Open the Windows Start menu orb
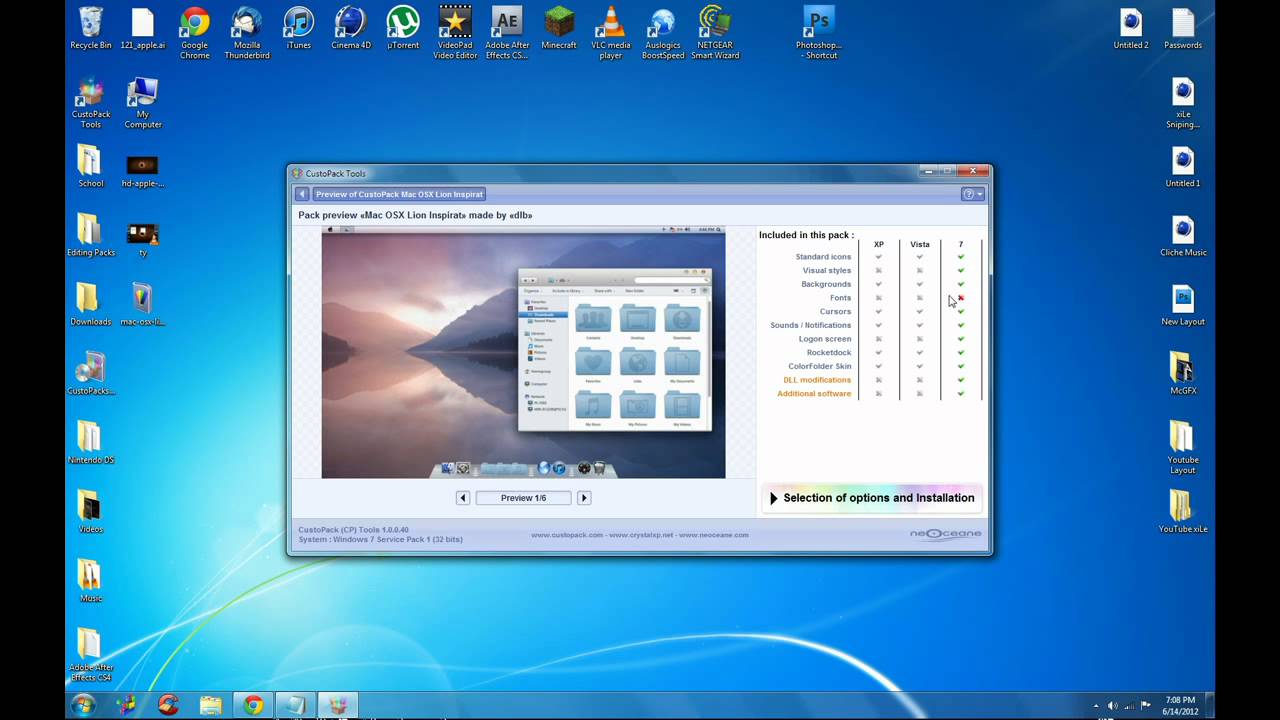1280x720 pixels. tap(83, 705)
